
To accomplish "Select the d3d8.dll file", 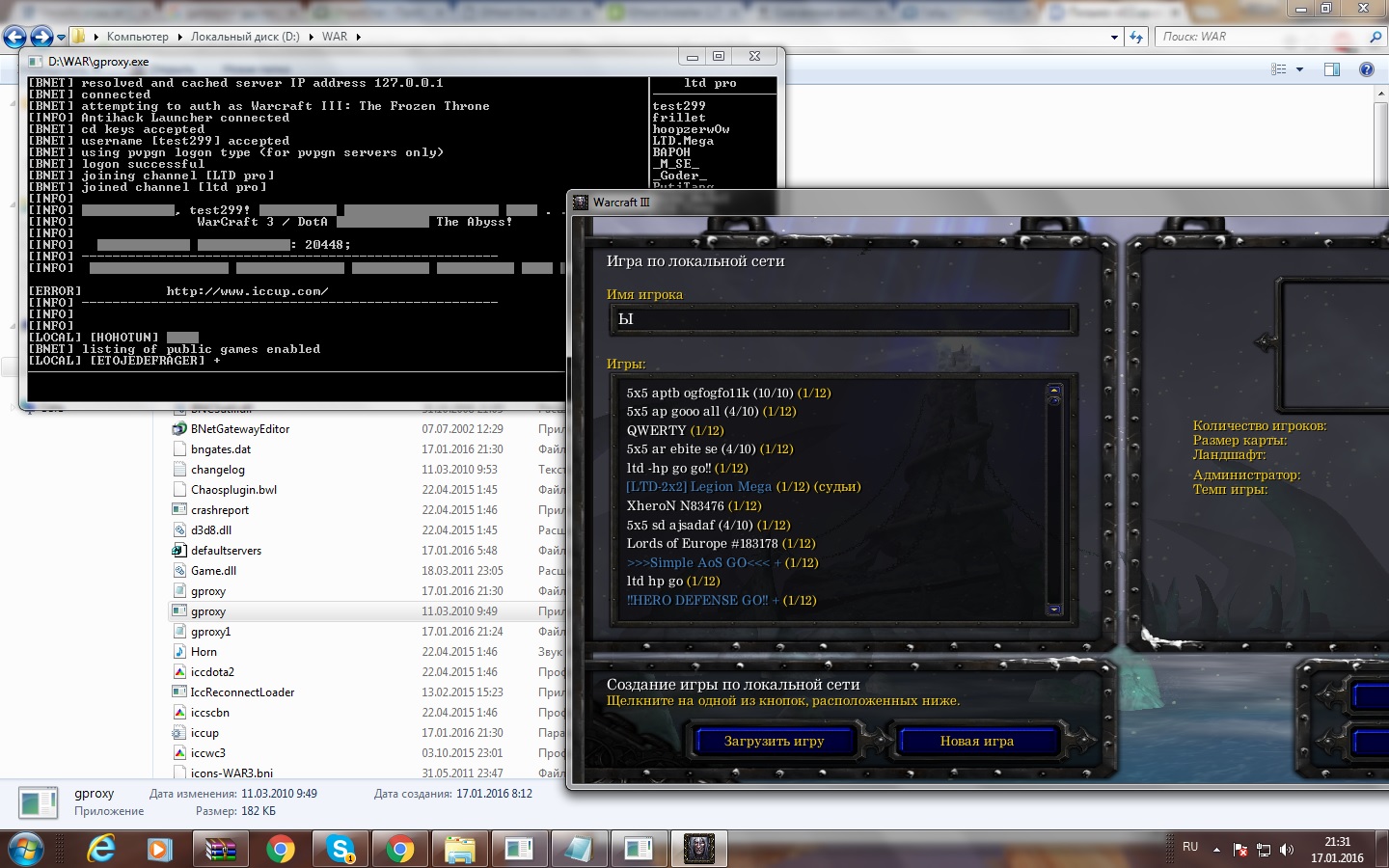I will (211, 530).
